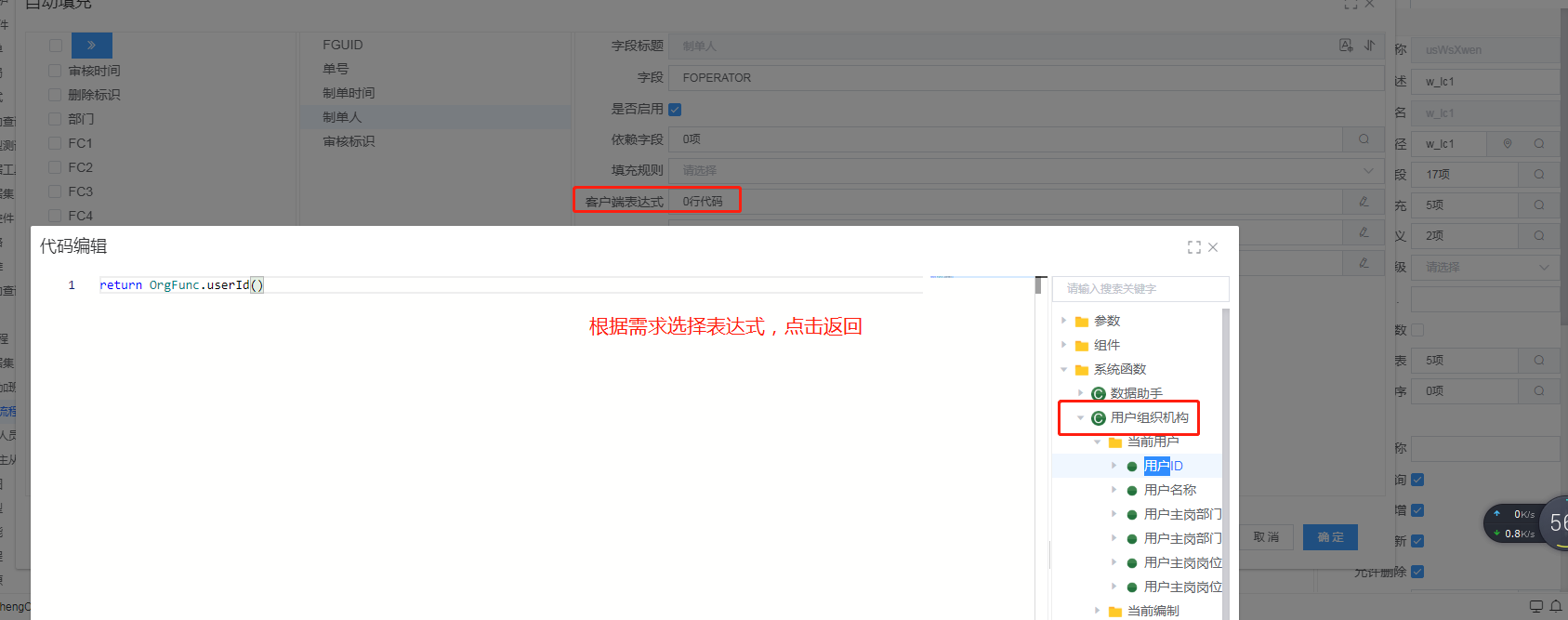This screenshot has height=620, width=1568.
Task: Click the double-arrow move button
Action: coord(91,46)
